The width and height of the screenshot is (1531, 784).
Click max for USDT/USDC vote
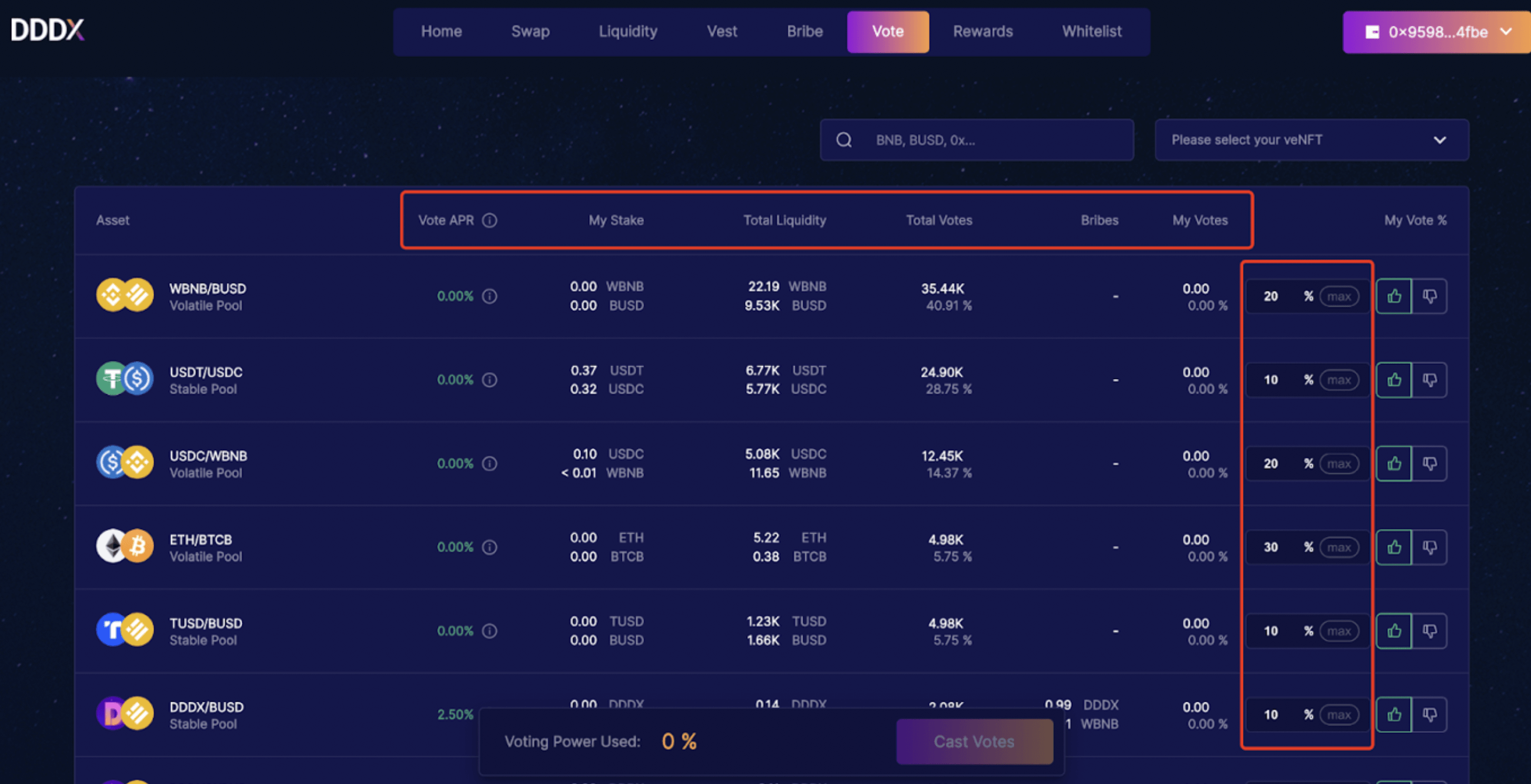[x=1339, y=380]
